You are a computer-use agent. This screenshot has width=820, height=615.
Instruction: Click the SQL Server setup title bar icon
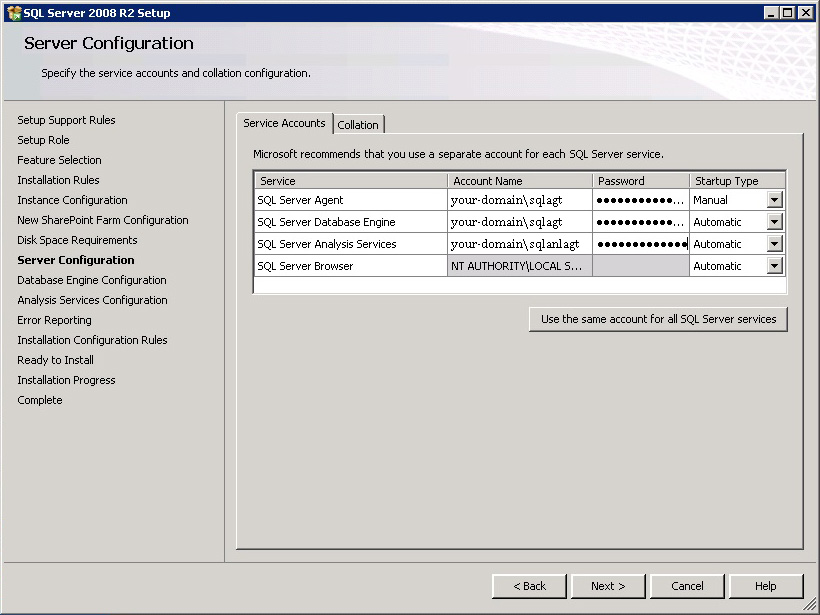click(14, 13)
